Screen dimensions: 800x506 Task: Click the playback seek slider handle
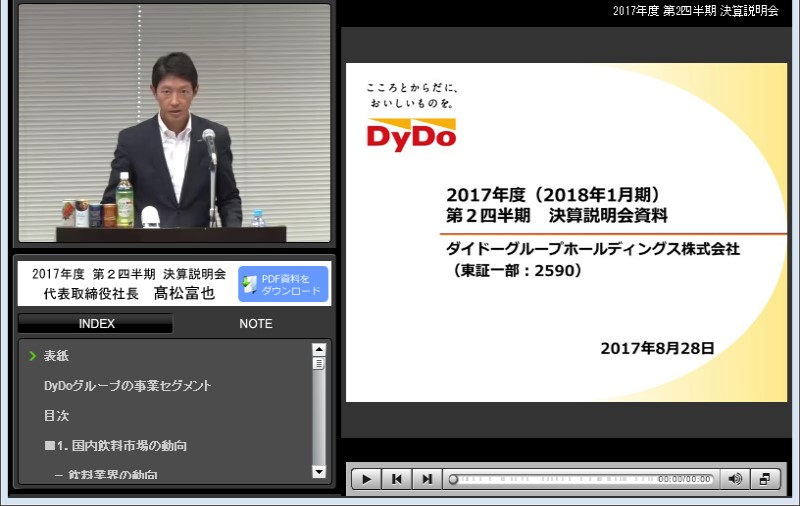click(453, 479)
